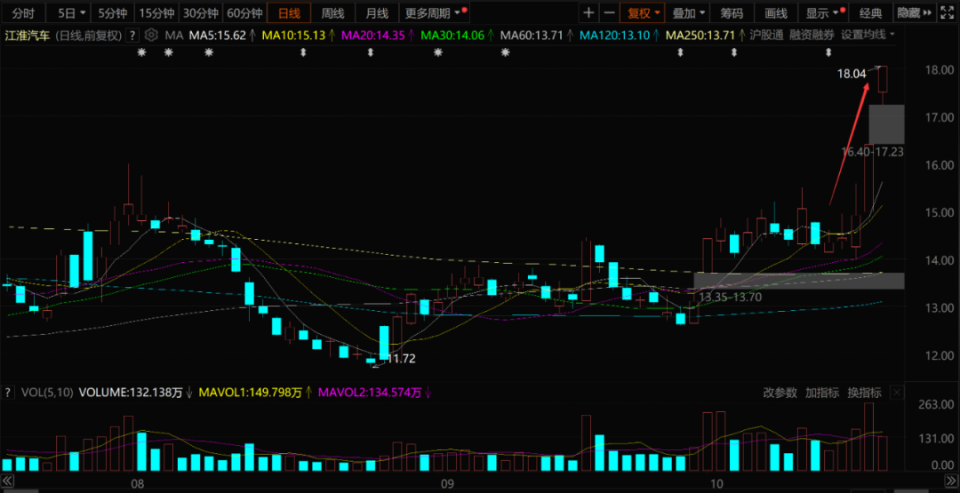The height and width of the screenshot is (493, 960).
Task: Zoom in chart with plus icon
Action: coord(589,13)
